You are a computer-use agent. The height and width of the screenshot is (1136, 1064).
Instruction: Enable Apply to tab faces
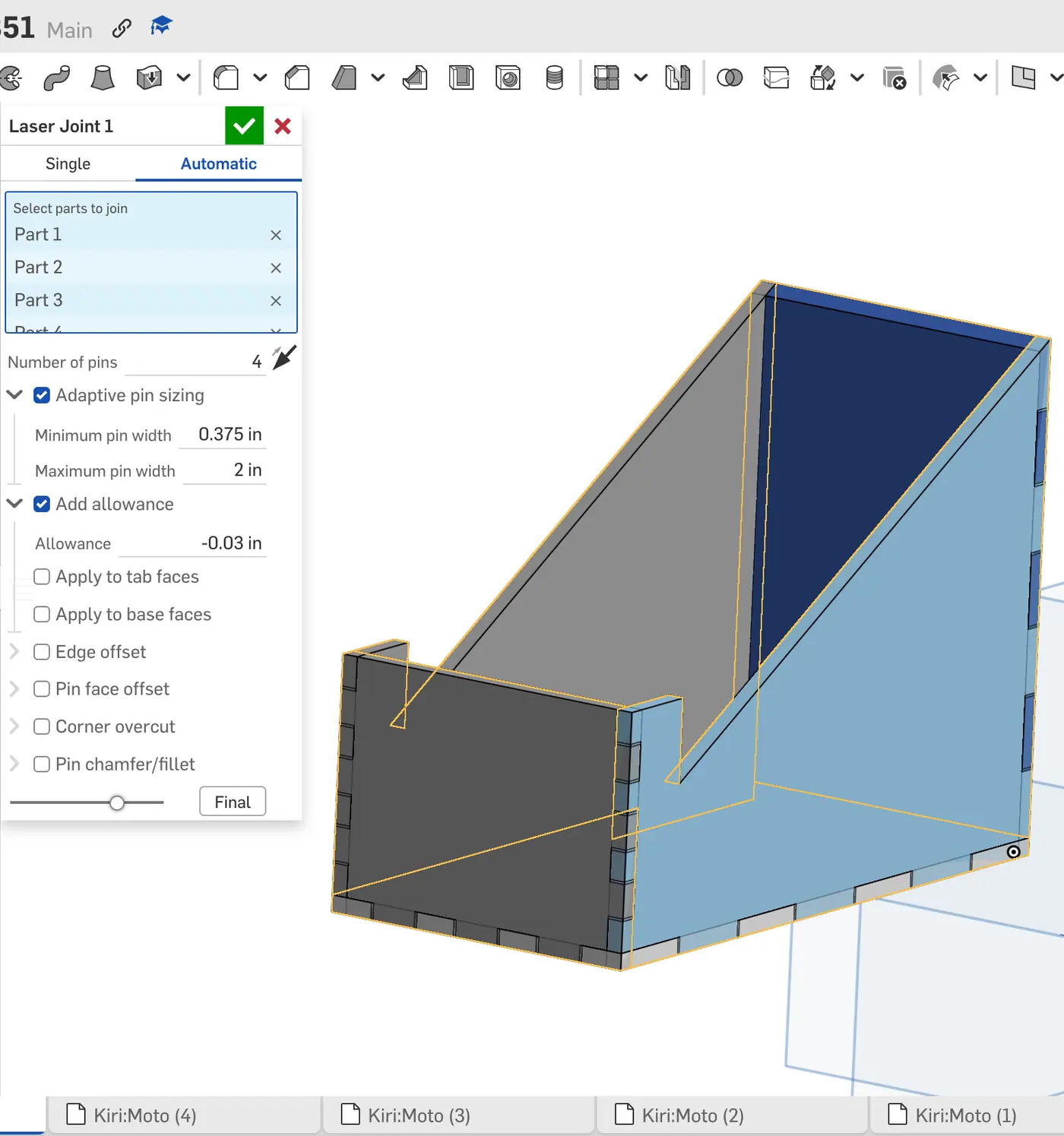tap(42, 577)
